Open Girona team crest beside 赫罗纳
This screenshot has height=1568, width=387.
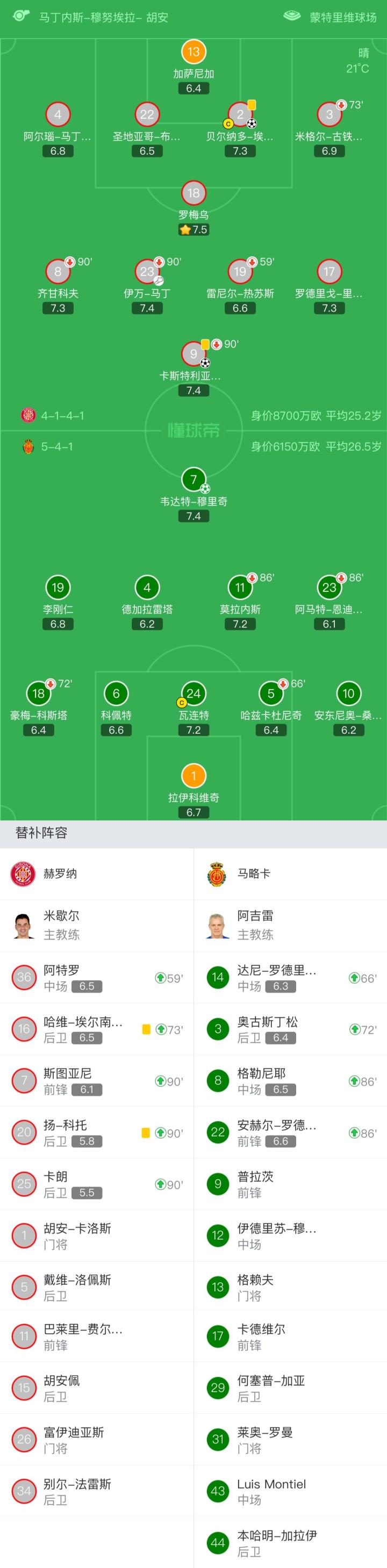23,874
